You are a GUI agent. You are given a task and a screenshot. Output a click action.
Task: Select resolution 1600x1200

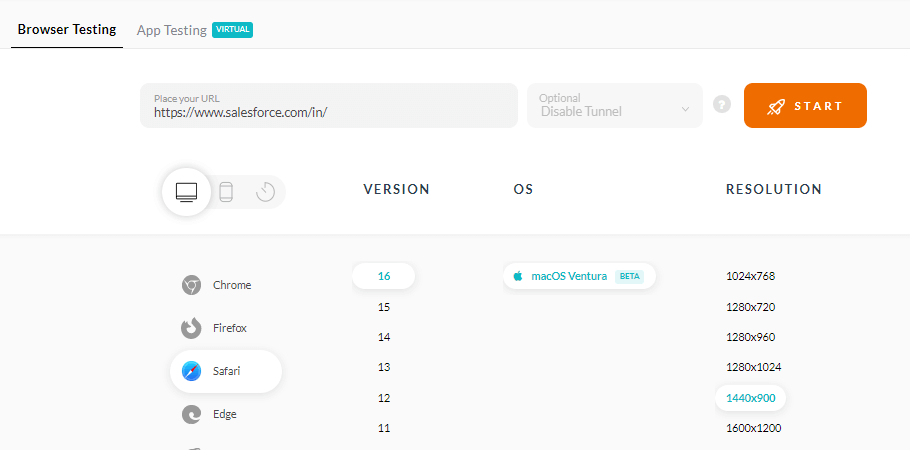[753, 429]
